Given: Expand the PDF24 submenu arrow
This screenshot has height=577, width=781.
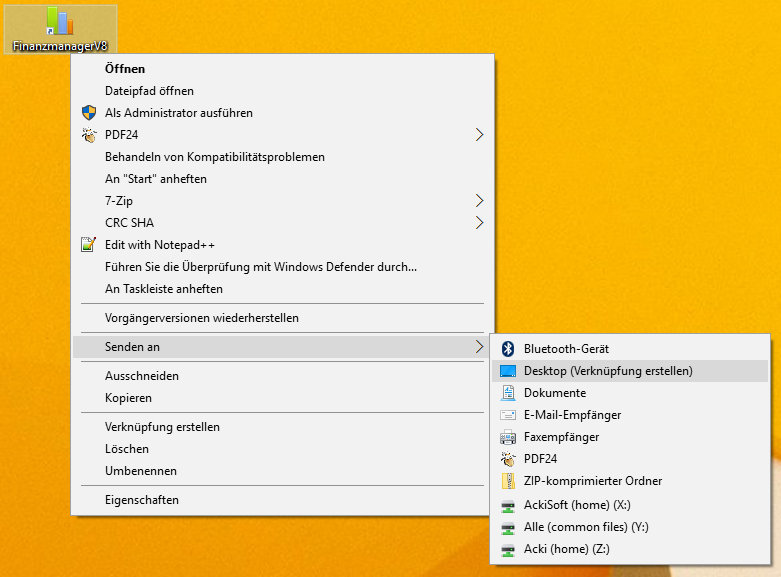Looking at the screenshot, I should [479, 135].
